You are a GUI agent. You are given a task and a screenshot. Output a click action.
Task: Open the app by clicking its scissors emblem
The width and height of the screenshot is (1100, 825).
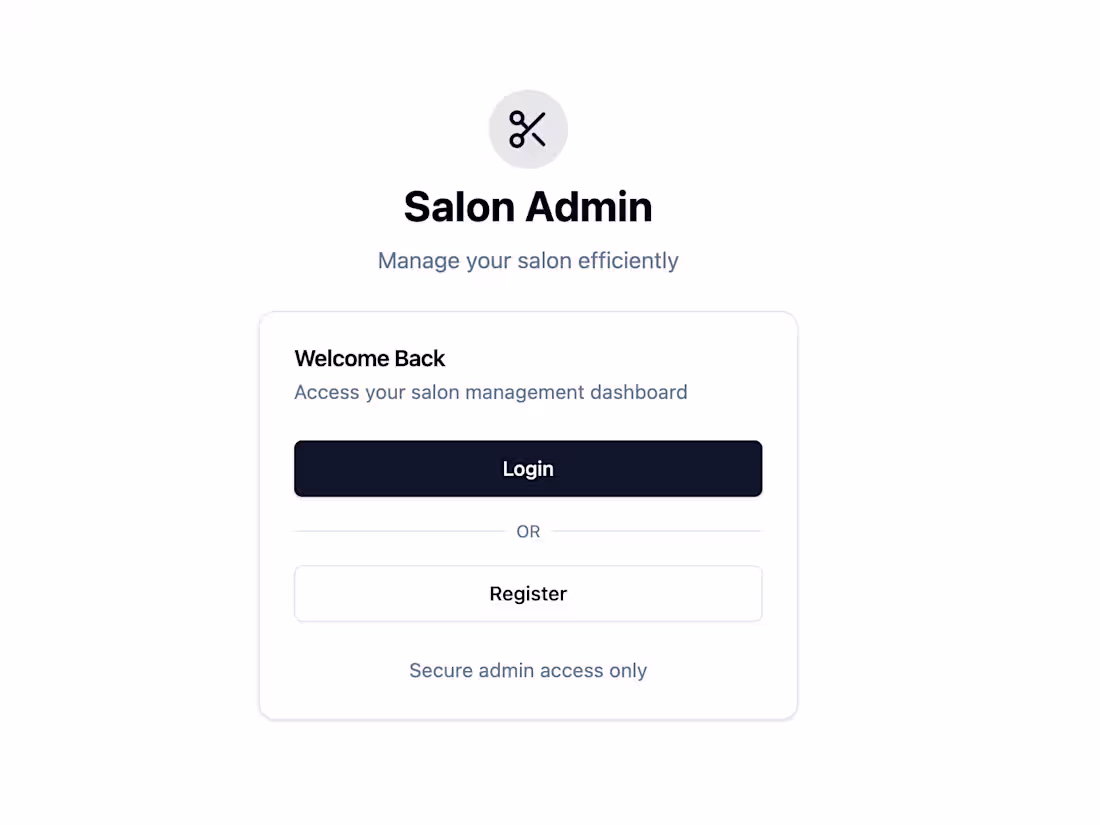click(x=528, y=129)
